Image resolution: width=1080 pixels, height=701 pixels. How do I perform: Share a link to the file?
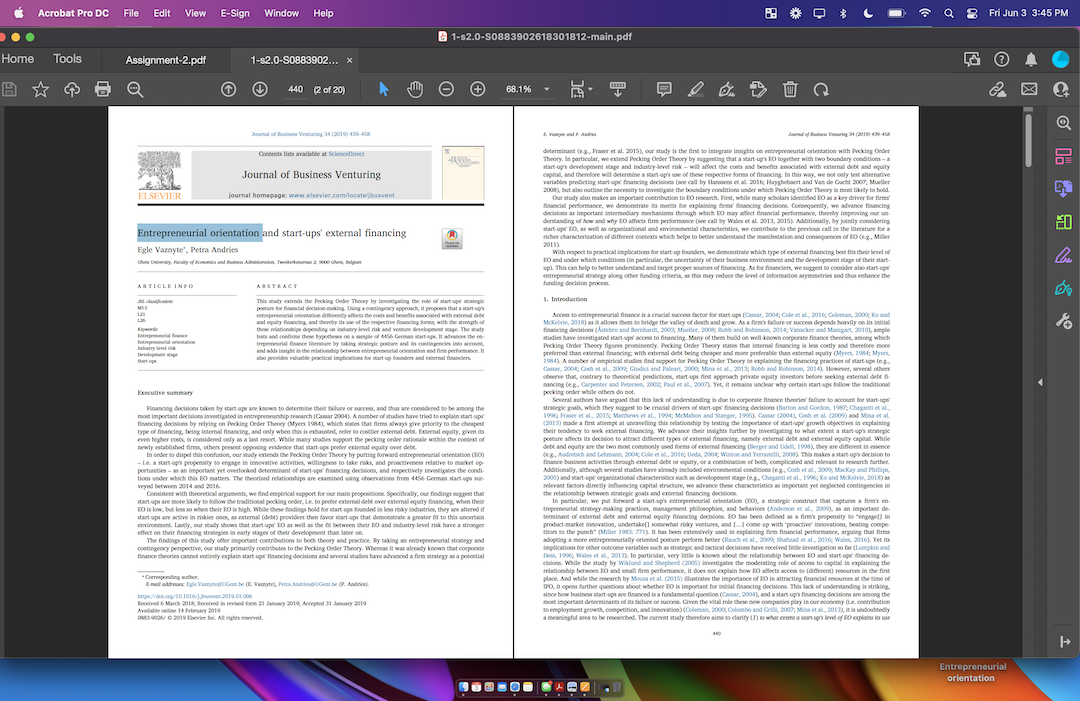coord(997,89)
